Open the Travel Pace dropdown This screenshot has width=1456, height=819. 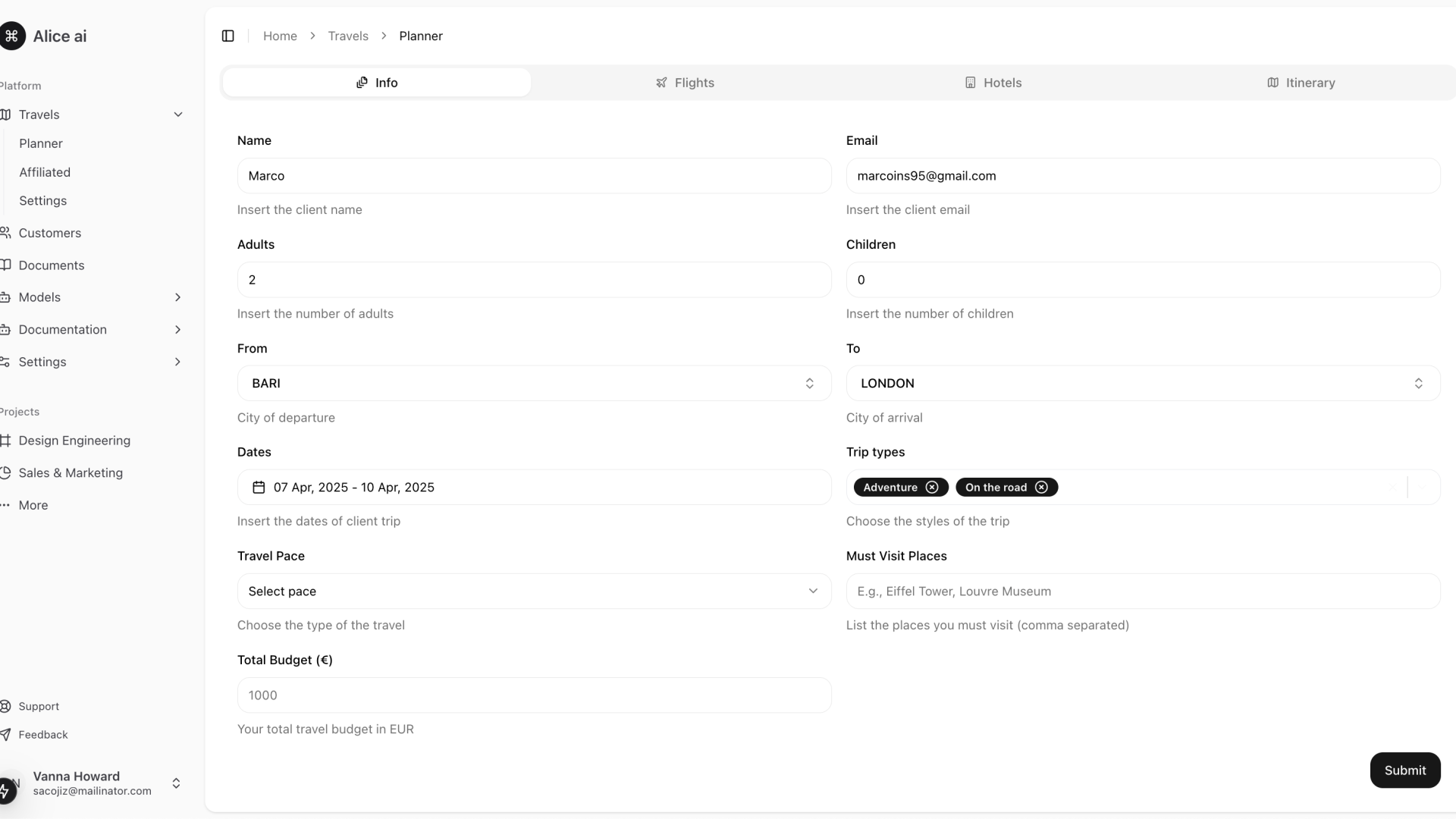[534, 591]
